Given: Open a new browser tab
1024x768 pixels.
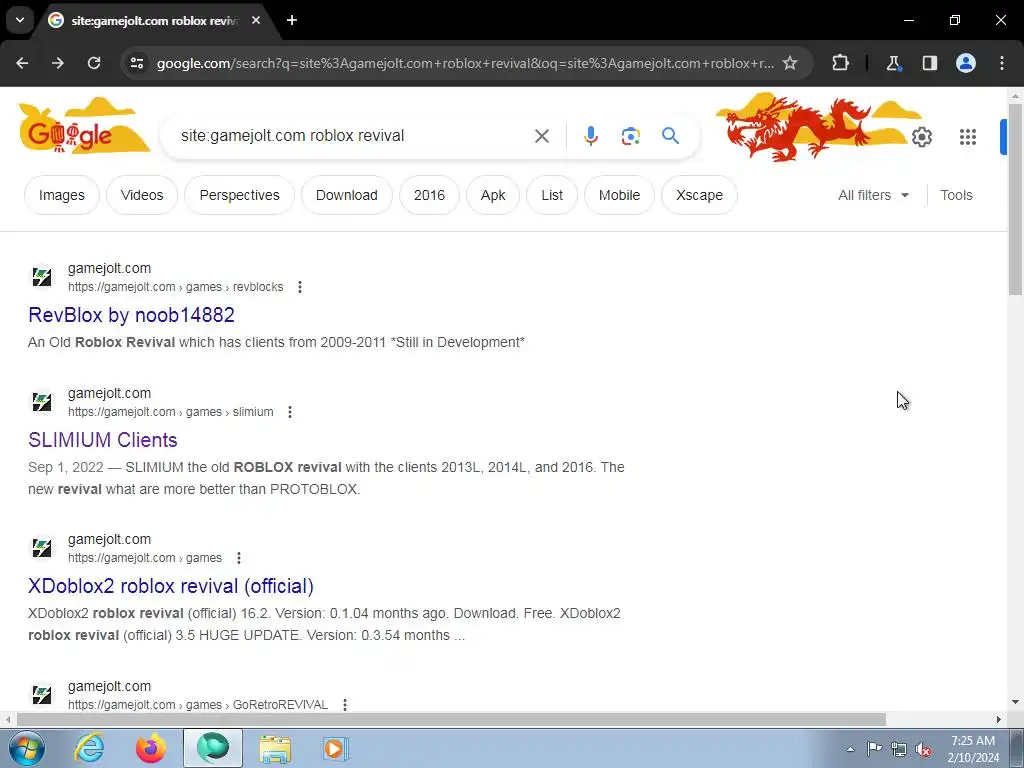Looking at the screenshot, I should [292, 20].
